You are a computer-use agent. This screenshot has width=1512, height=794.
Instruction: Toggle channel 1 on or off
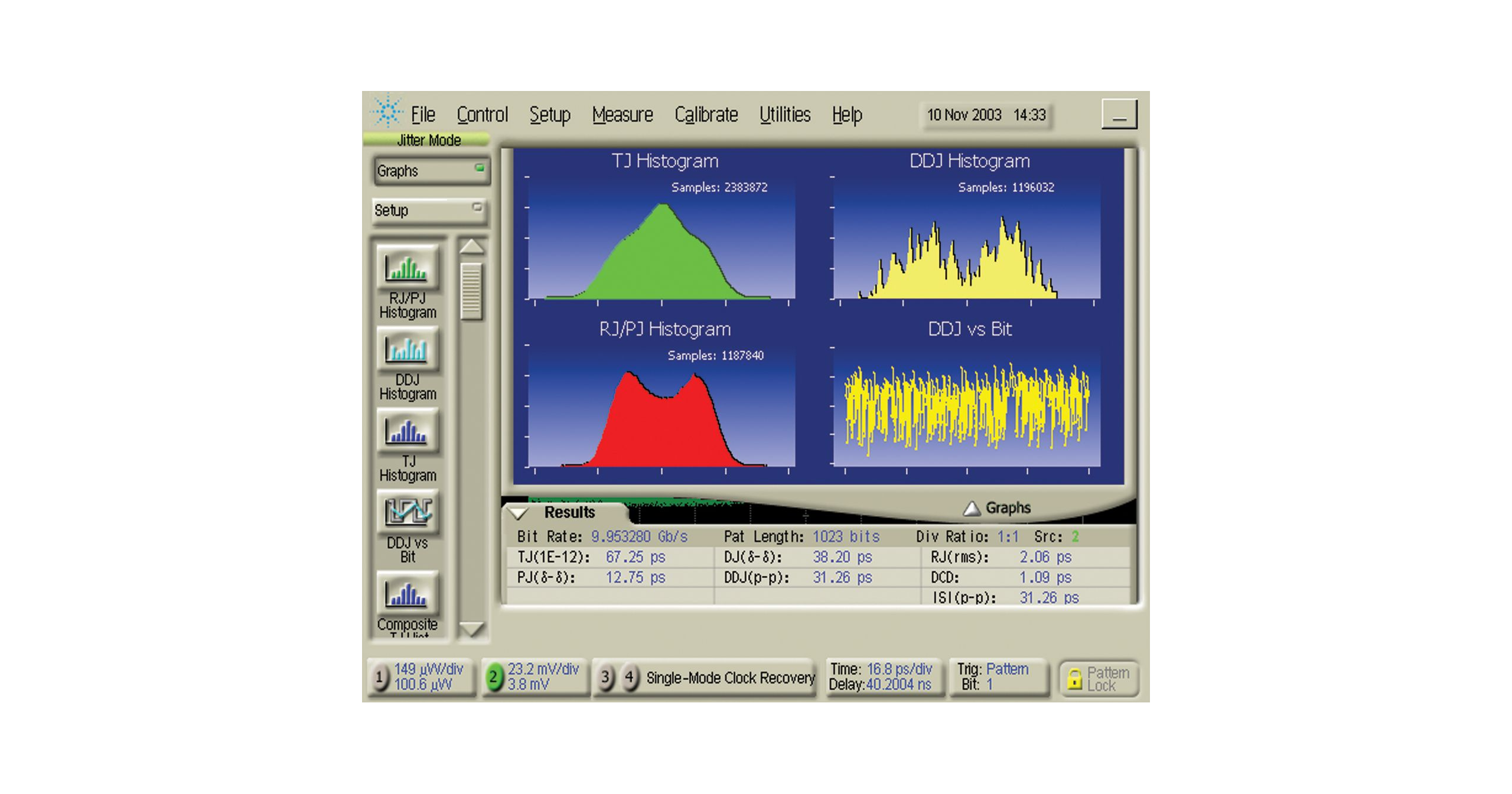380,677
